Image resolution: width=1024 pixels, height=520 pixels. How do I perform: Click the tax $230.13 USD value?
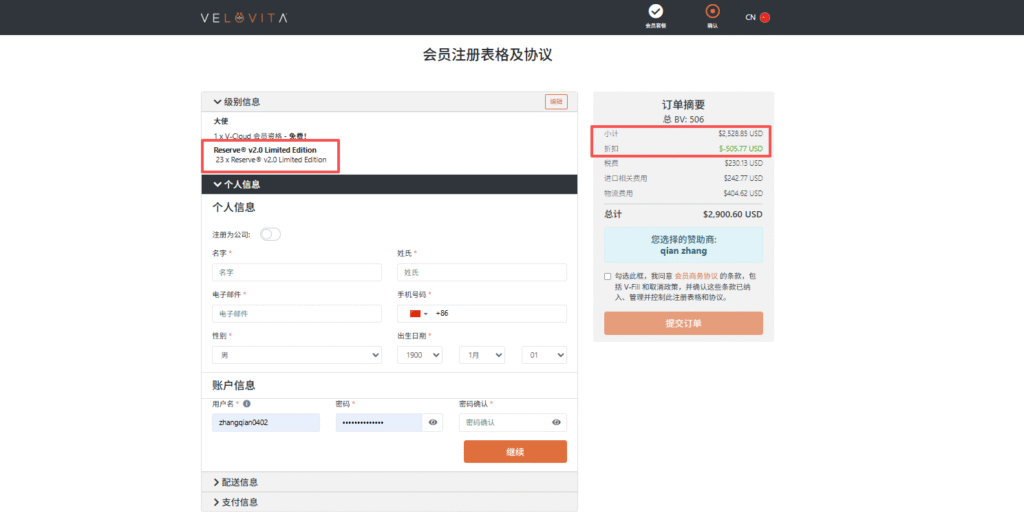(x=744, y=163)
